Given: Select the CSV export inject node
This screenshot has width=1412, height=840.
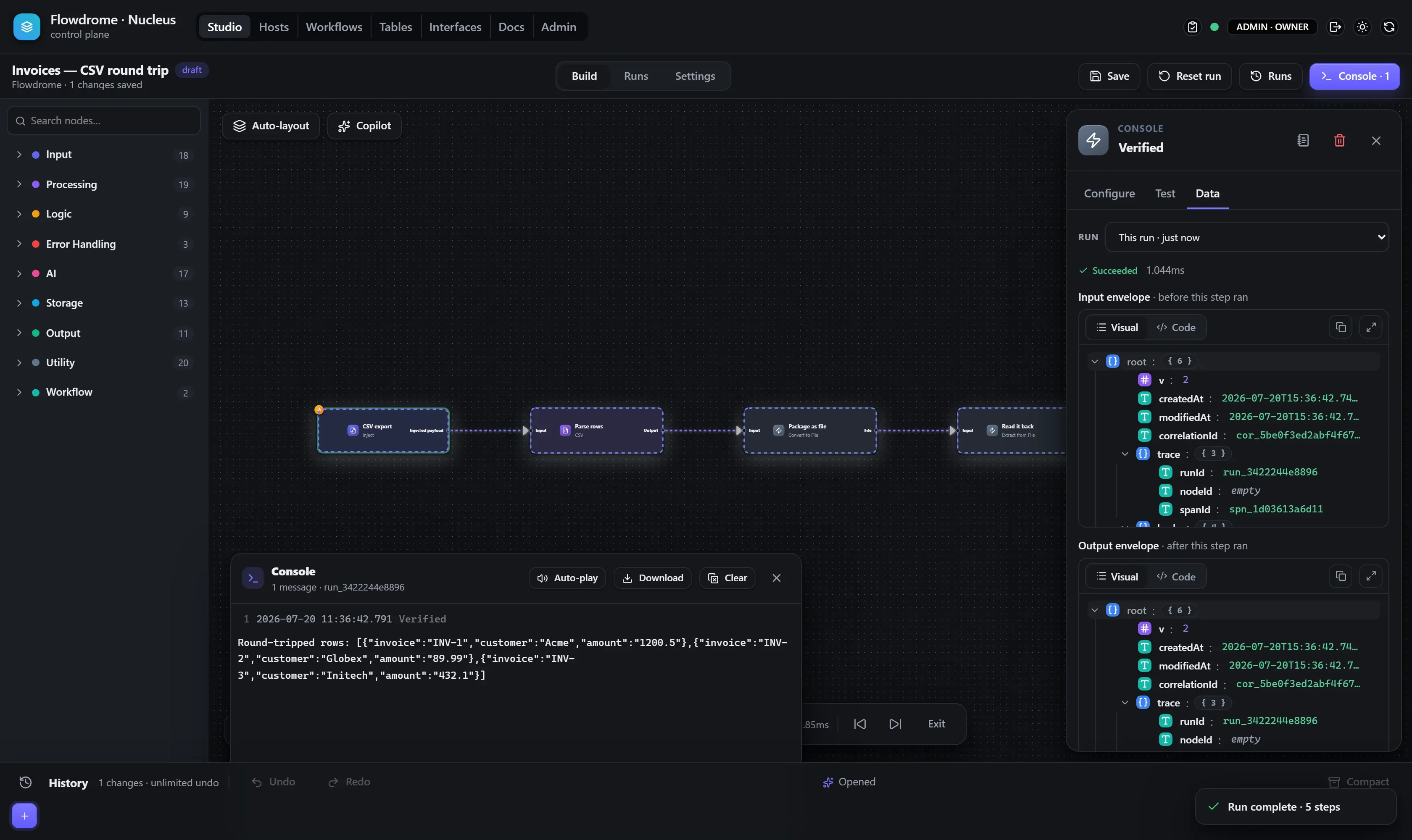Looking at the screenshot, I should (x=383, y=430).
